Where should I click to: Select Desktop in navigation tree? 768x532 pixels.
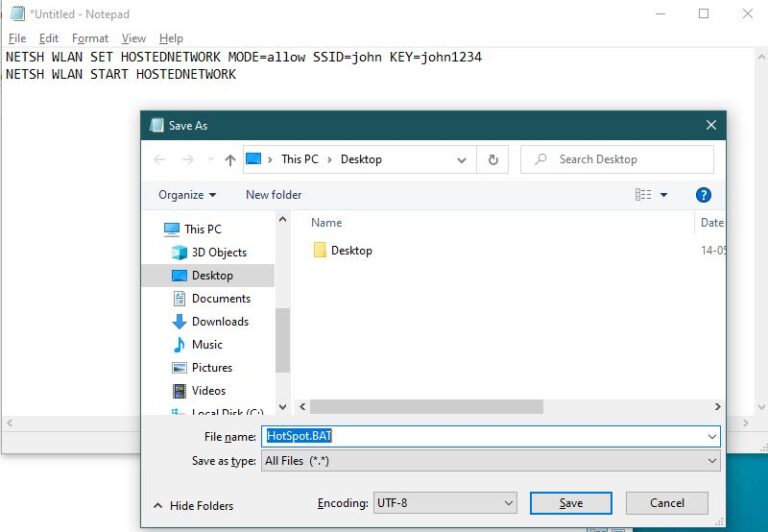click(212, 275)
